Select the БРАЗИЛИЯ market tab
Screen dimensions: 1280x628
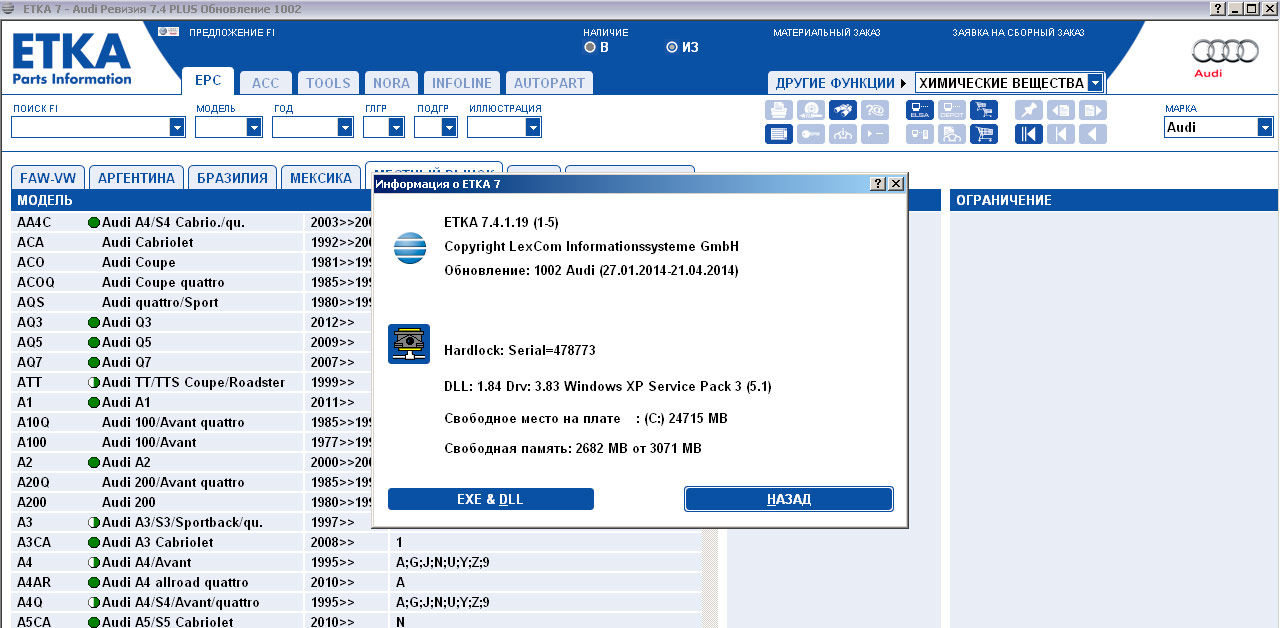232,178
